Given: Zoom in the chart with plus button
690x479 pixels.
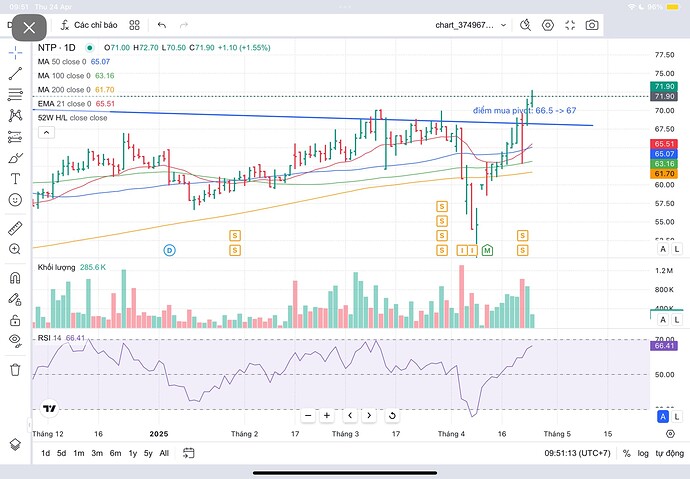Looking at the screenshot, I should tap(327, 415).
